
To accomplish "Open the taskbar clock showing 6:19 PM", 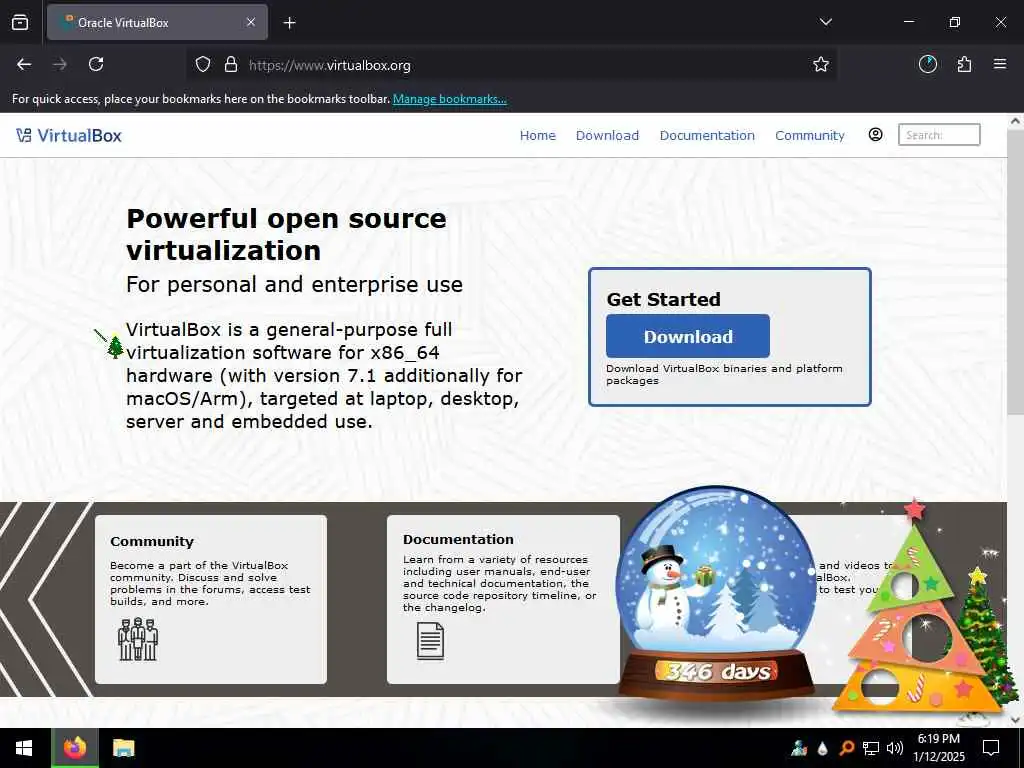I will point(938,748).
